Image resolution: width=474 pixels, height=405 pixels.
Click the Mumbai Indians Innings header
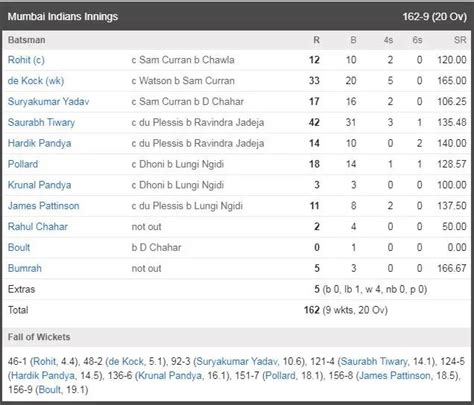(x=237, y=16)
